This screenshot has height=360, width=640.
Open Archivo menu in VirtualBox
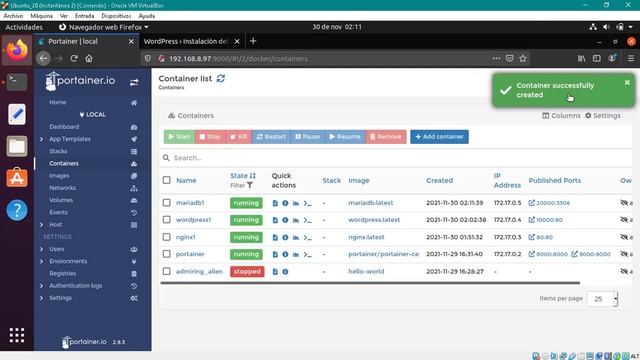[x=13, y=16]
